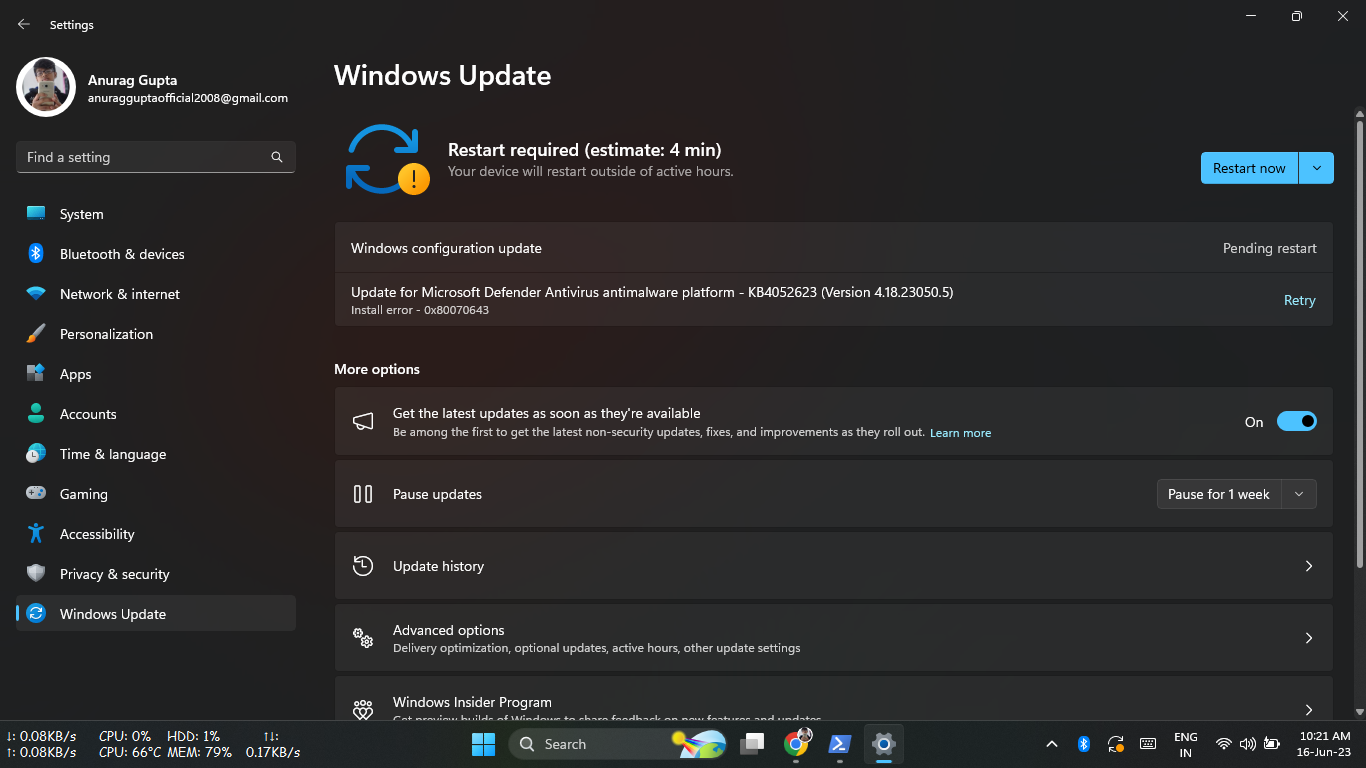Image resolution: width=1366 pixels, height=768 pixels.
Task: Show hidden system tray icons
Action: click(1051, 744)
